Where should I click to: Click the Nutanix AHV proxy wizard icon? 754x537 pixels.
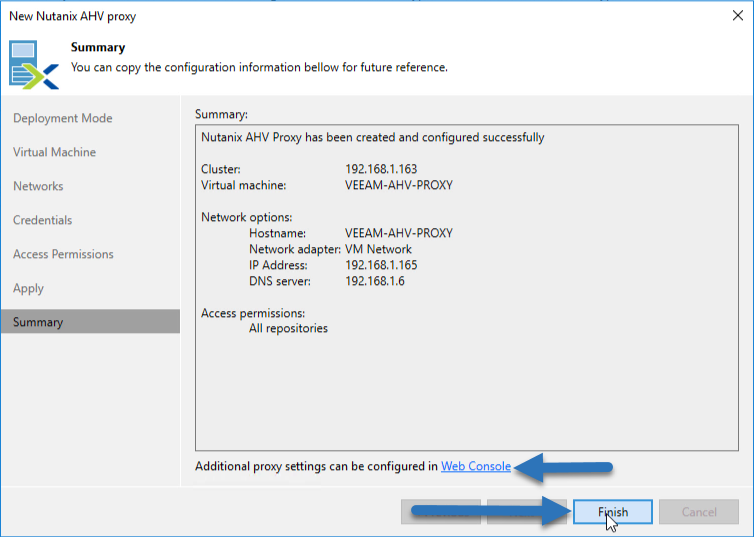tap(34, 65)
